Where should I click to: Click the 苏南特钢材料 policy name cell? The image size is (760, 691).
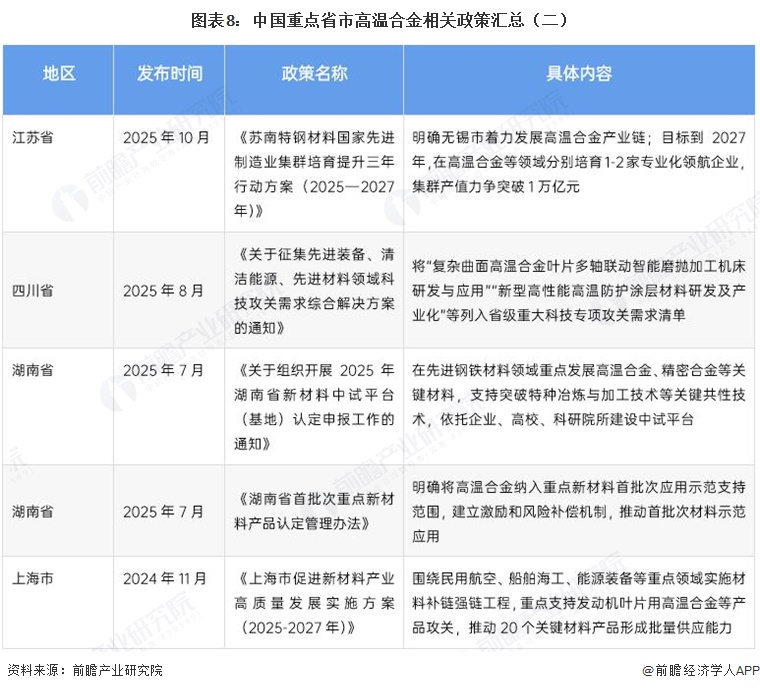point(314,174)
